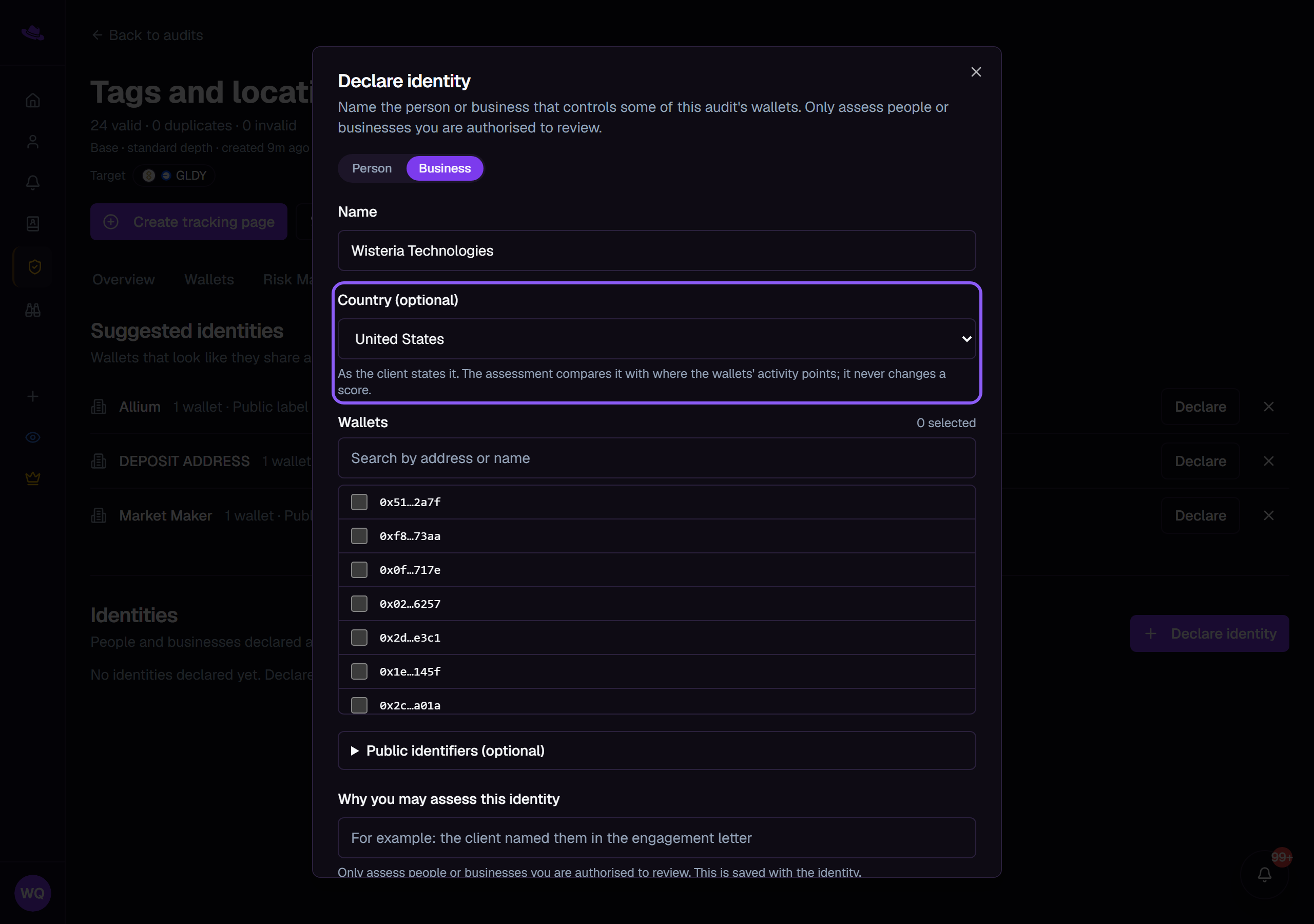Image resolution: width=1314 pixels, height=924 pixels.
Task: Close the Declare identity dialog
Action: (976, 72)
